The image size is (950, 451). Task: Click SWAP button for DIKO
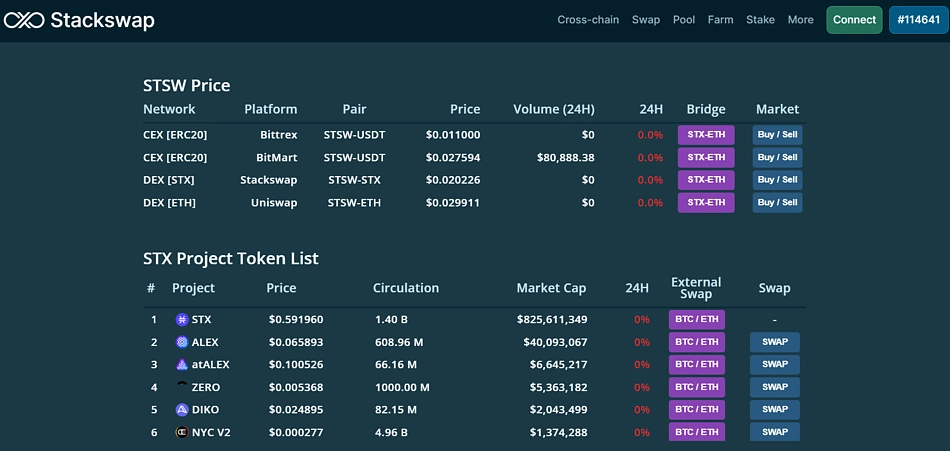tap(774, 410)
